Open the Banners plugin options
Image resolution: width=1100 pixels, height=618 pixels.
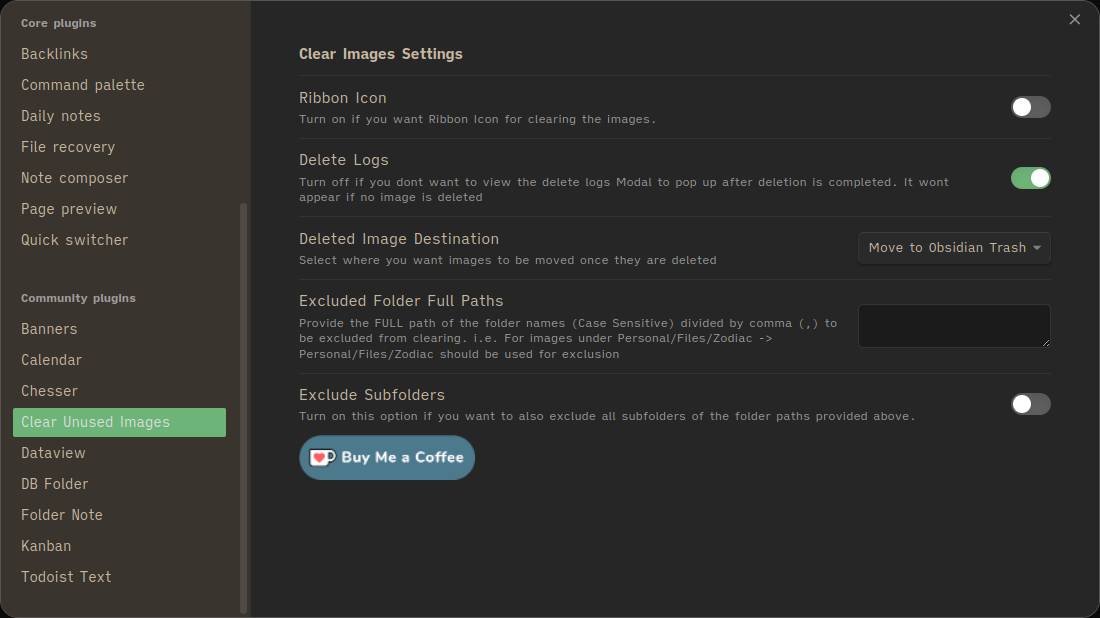[x=48, y=328]
